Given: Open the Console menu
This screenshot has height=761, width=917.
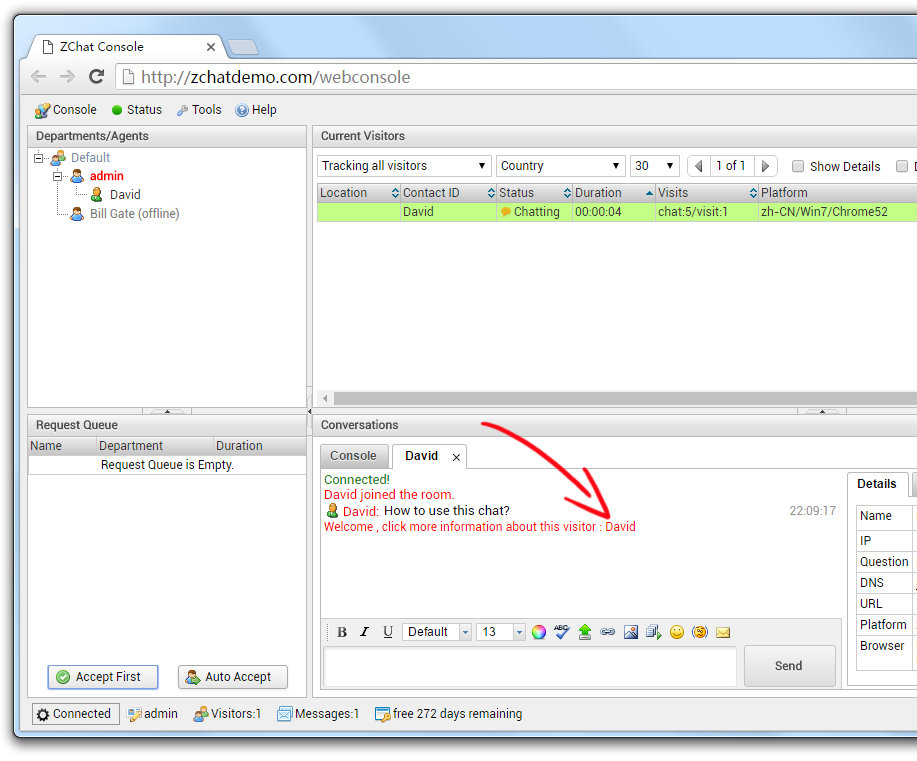Looking at the screenshot, I should click(x=66, y=110).
